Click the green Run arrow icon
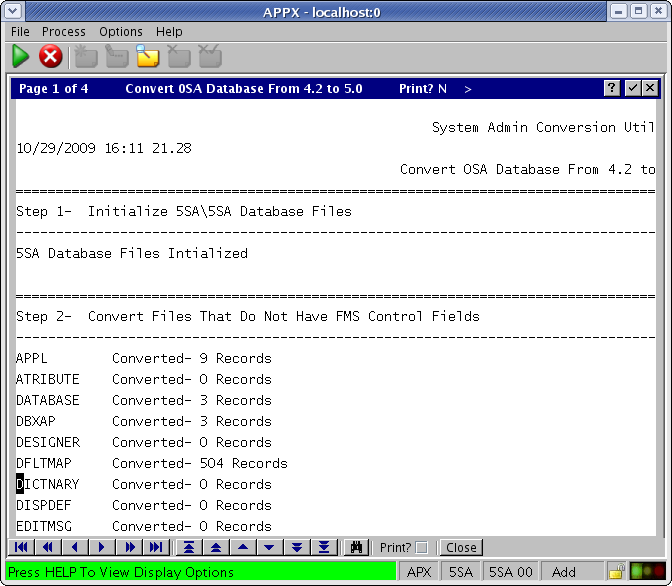Viewport: 672px width, 586px height. pyautogui.click(x=20, y=57)
